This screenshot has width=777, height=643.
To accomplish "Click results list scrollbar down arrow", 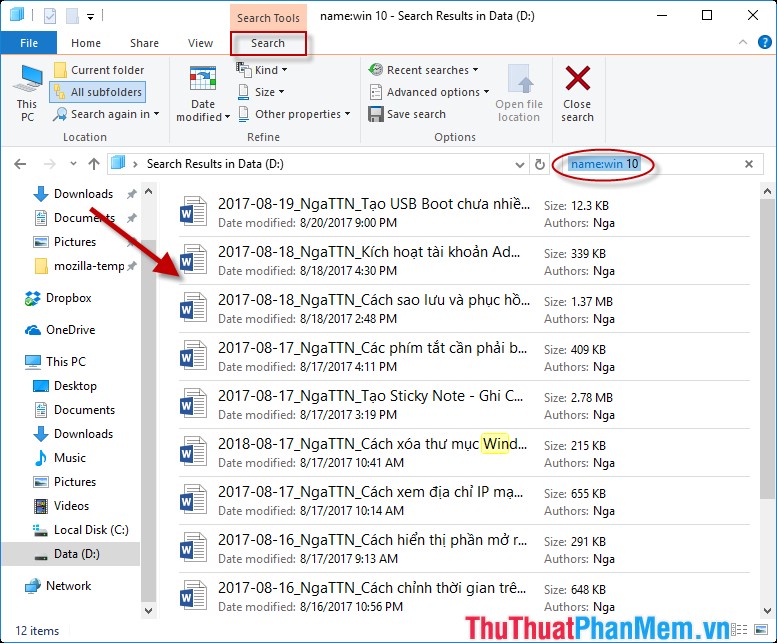I will click(x=767, y=610).
